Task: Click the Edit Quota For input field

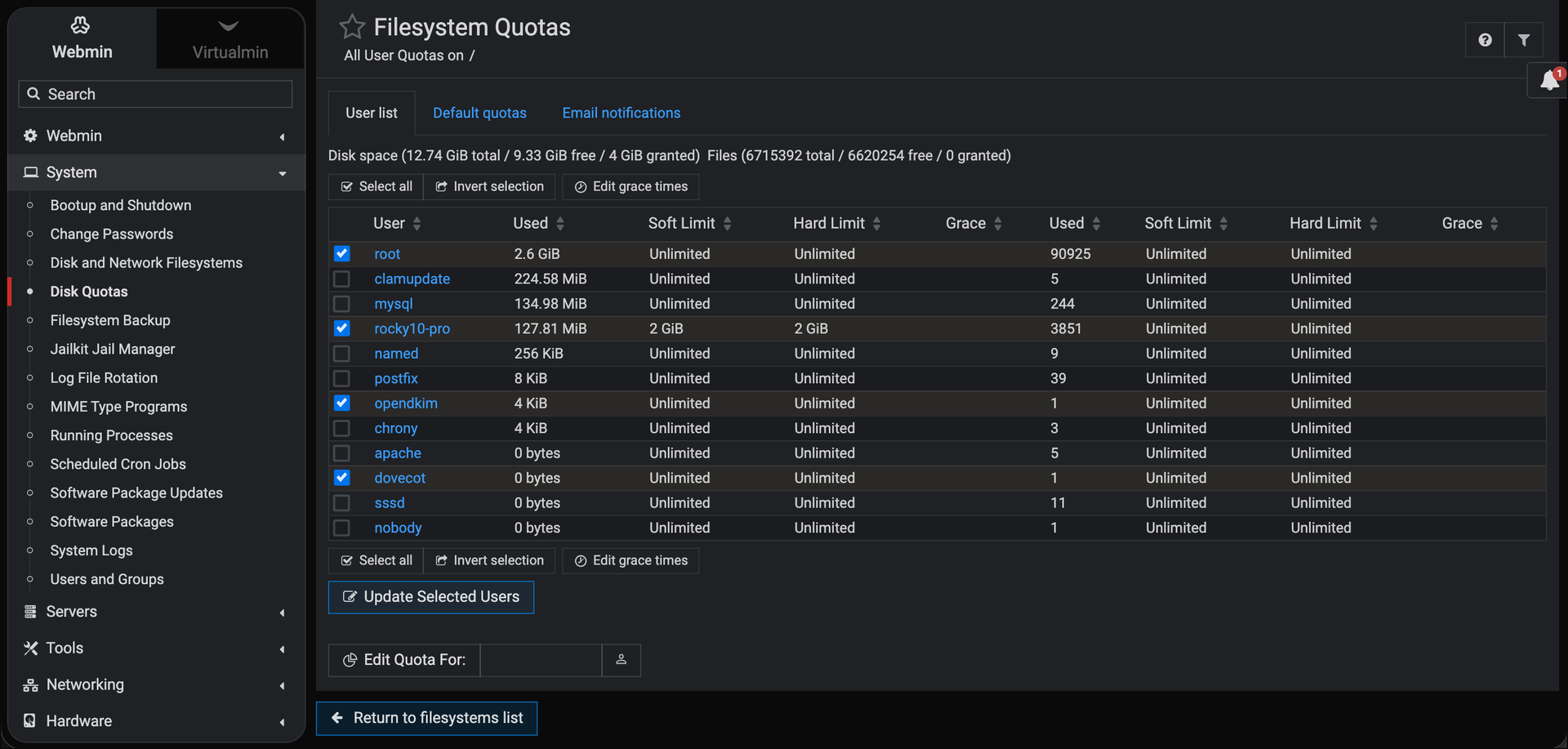Action: 541,660
